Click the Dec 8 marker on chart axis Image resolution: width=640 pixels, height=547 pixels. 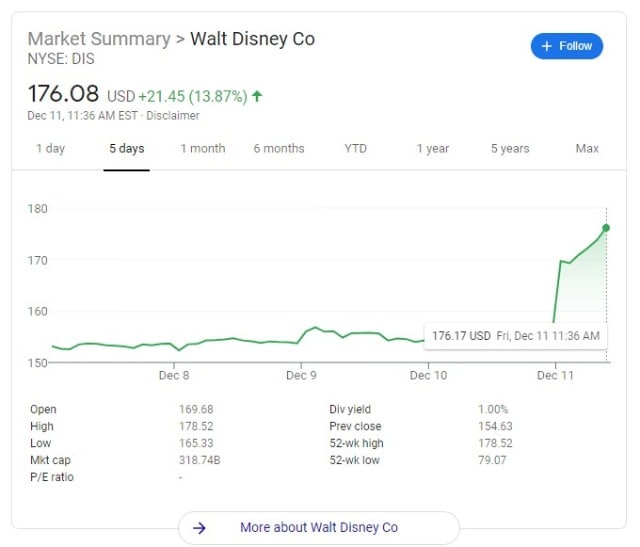tap(174, 375)
